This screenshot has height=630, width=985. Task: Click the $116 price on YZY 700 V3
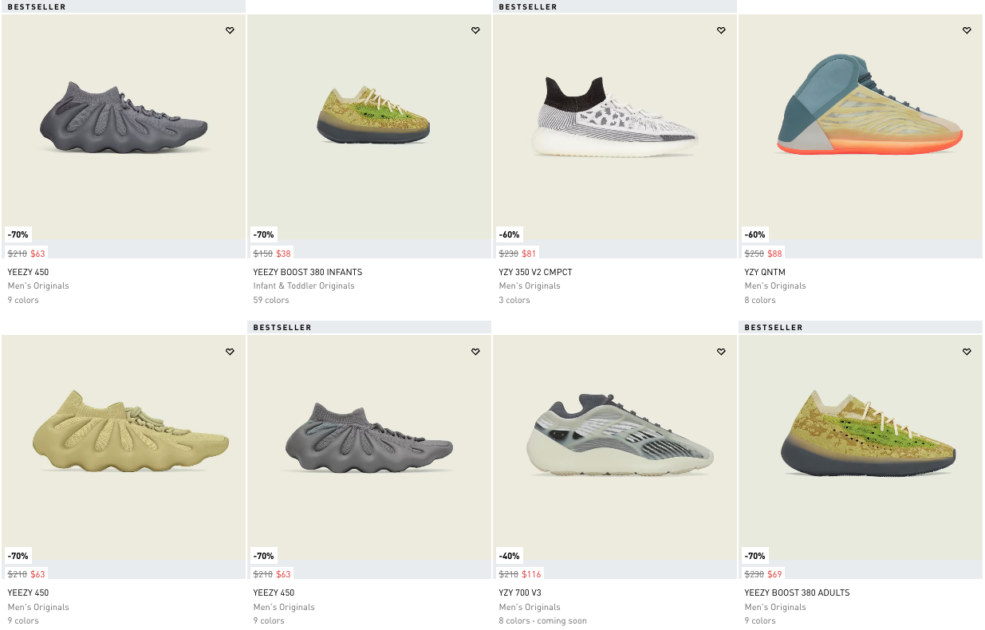[x=531, y=574]
